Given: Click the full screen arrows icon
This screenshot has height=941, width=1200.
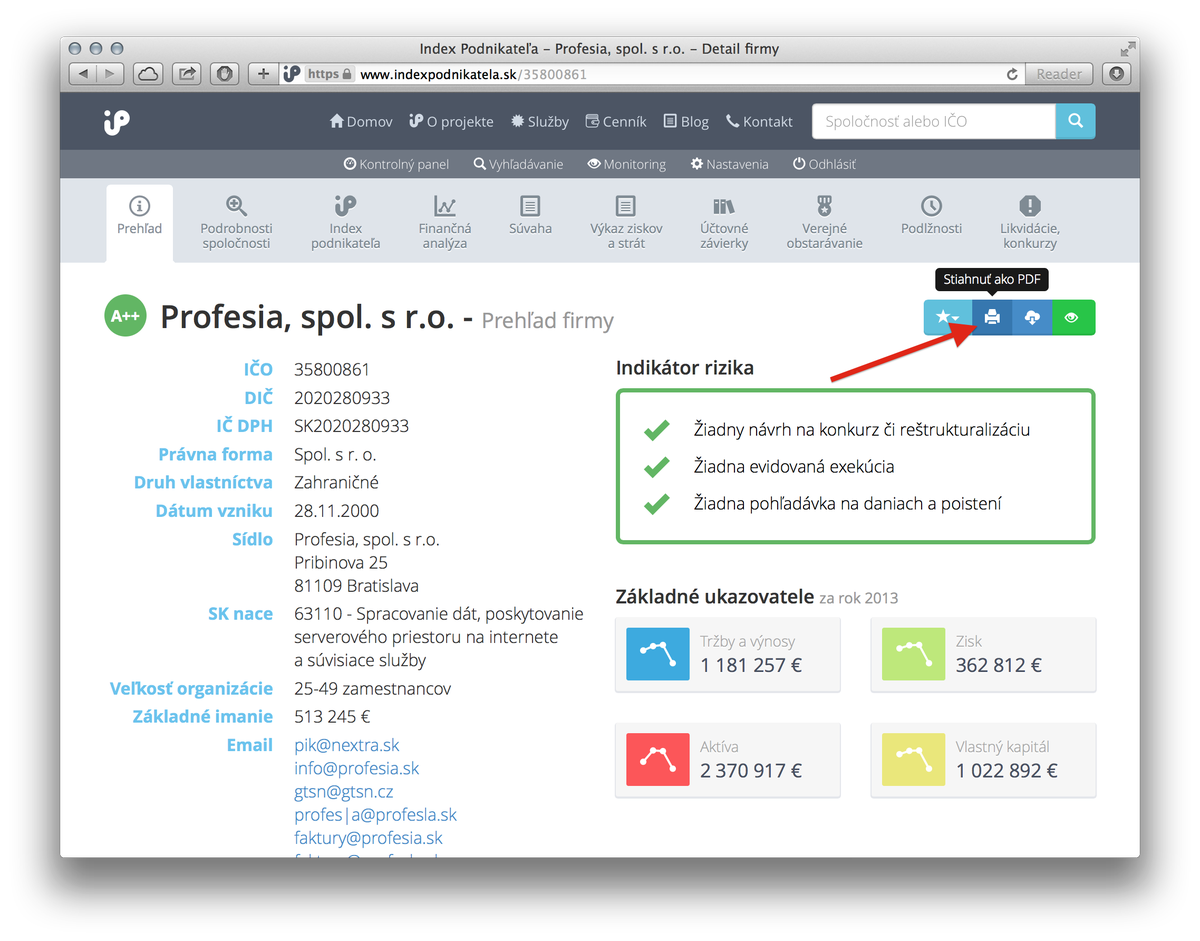Looking at the screenshot, I should tap(1128, 48).
